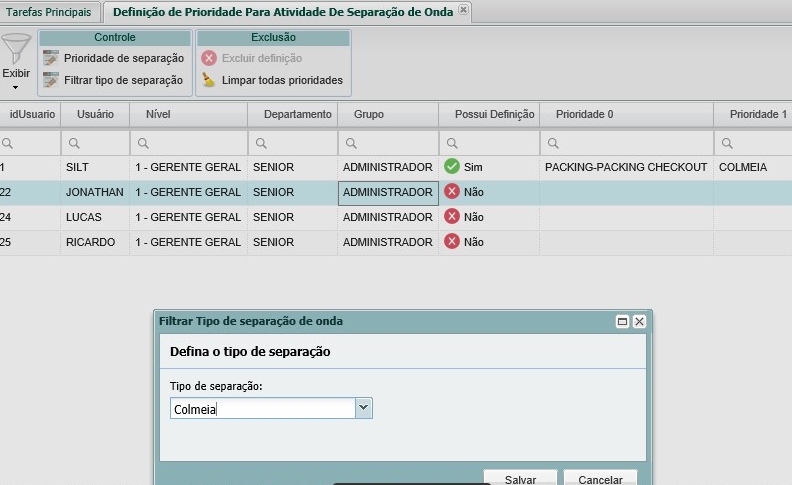
Task: Click the search icon under Prioridade 0 column
Action: point(553,143)
